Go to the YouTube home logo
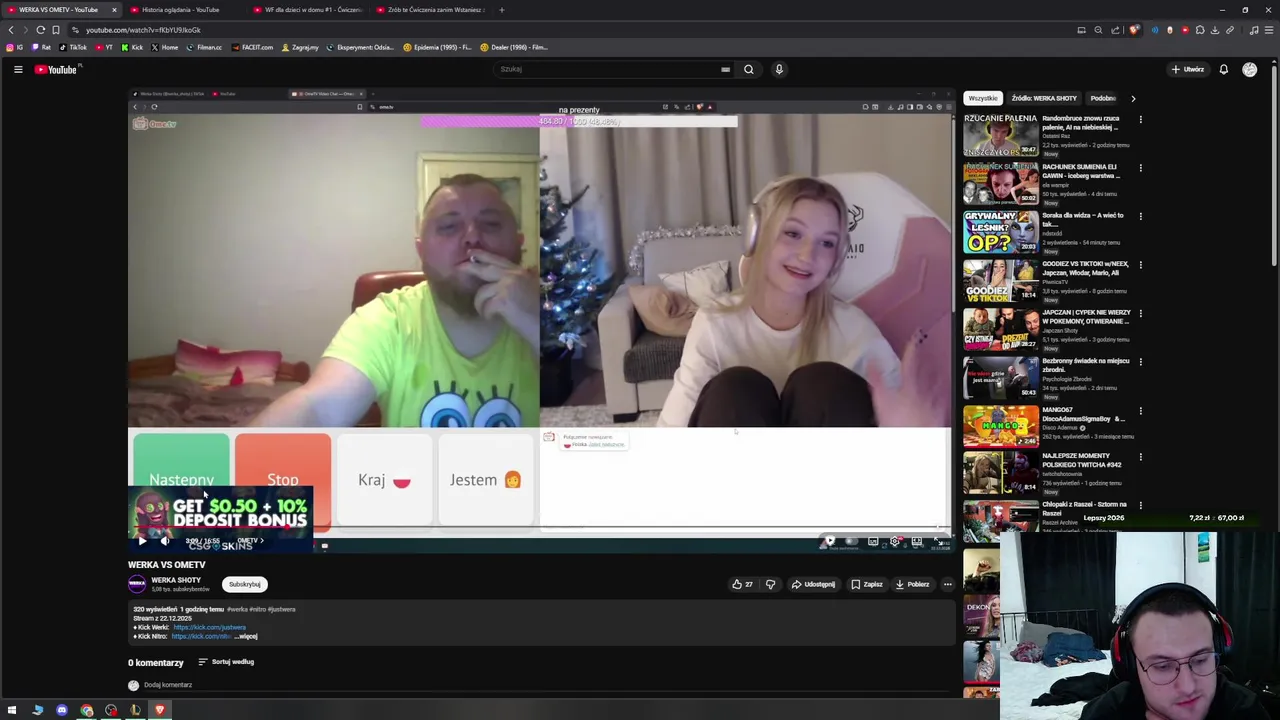The height and width of the screenshot is (720, 1280). [x=56, y=69]
